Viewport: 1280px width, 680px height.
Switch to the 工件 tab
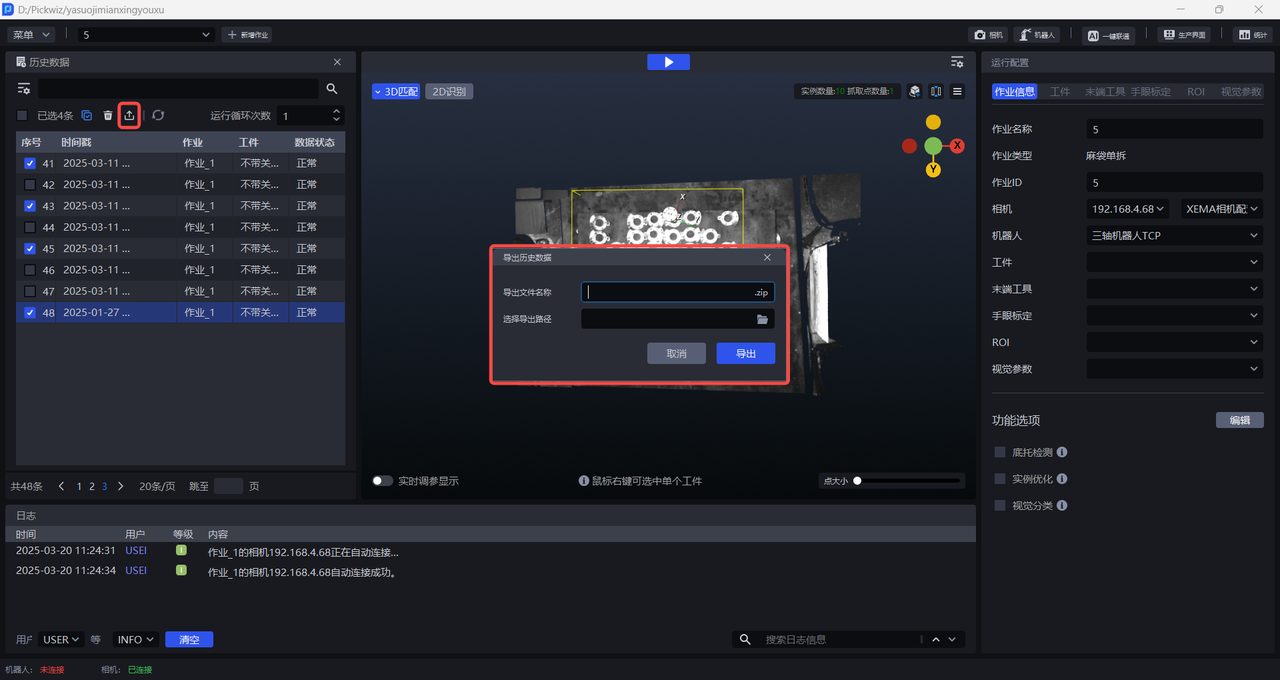pyautogui.click(x=1059, y=92)
